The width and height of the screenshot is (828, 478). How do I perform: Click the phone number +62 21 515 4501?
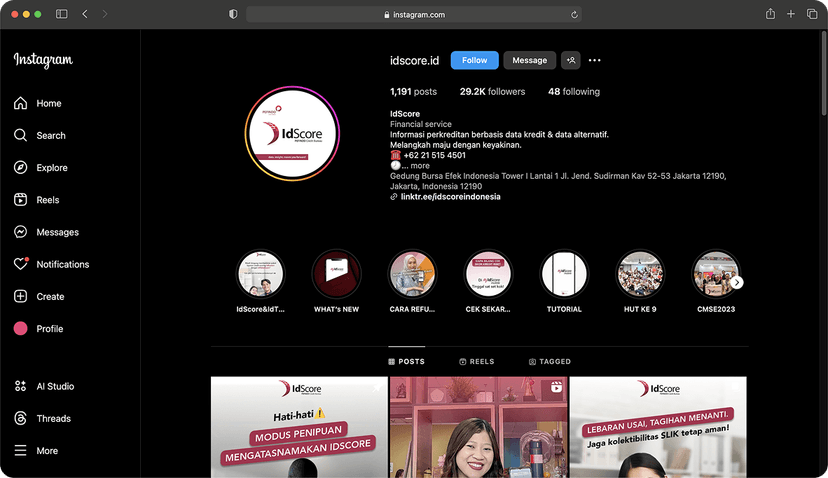click(x=434, y=155)
